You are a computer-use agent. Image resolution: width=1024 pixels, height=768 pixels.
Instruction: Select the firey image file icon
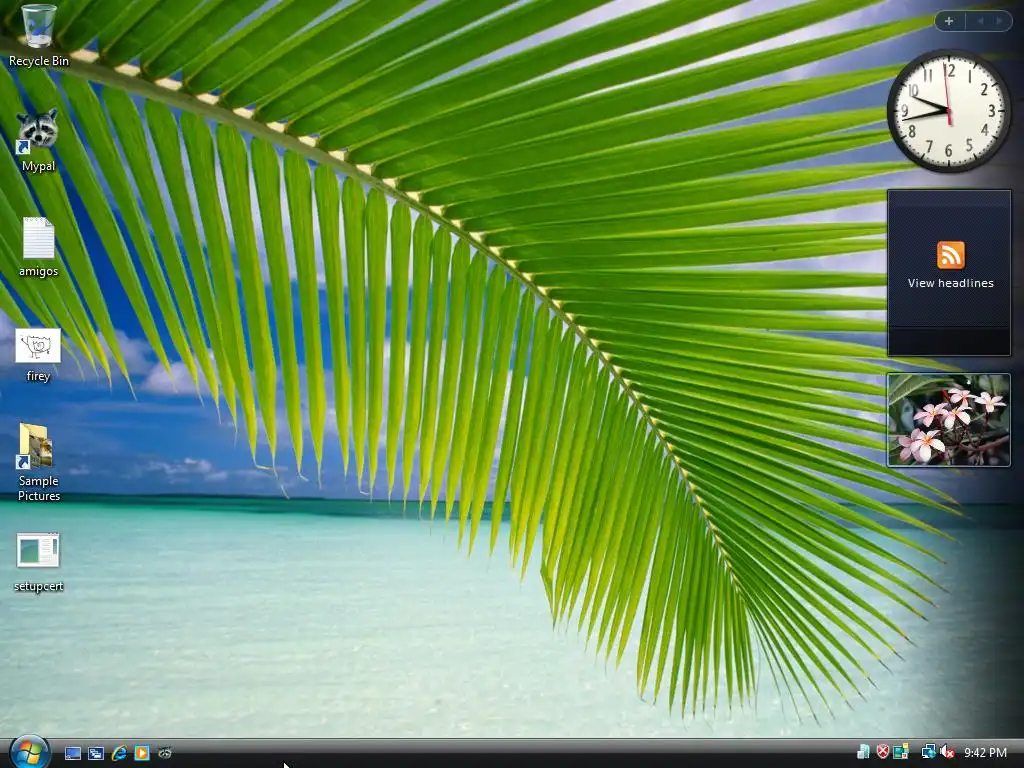pos(38,345)
